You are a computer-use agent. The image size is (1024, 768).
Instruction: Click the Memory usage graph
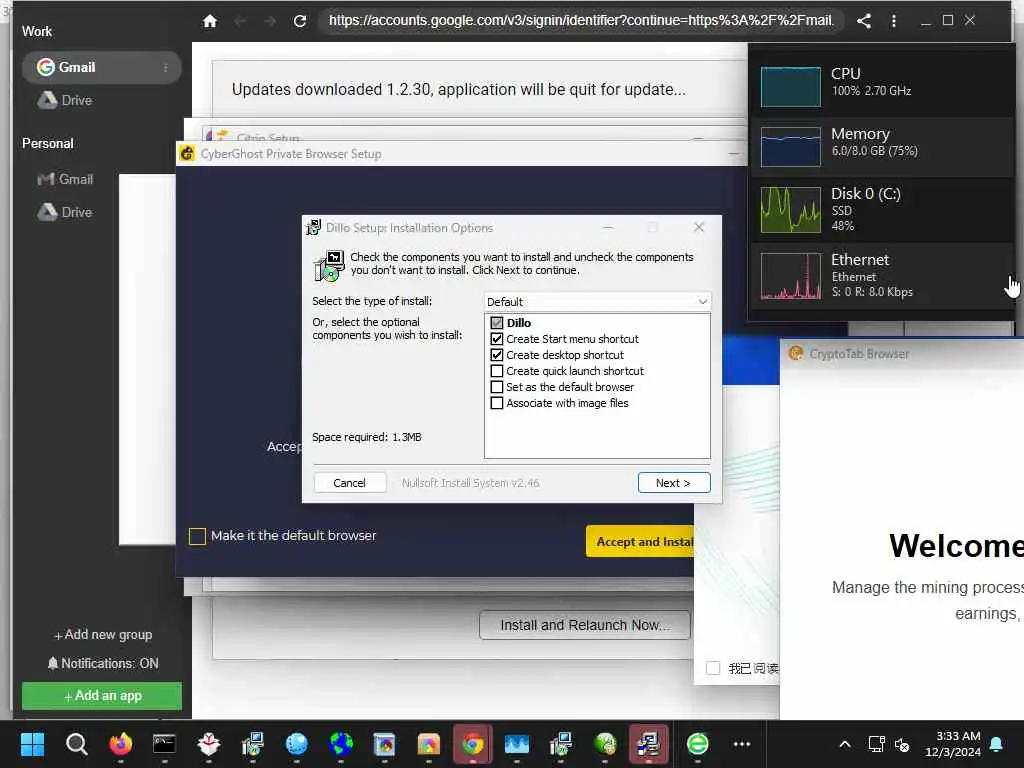[x=790, y=147]
